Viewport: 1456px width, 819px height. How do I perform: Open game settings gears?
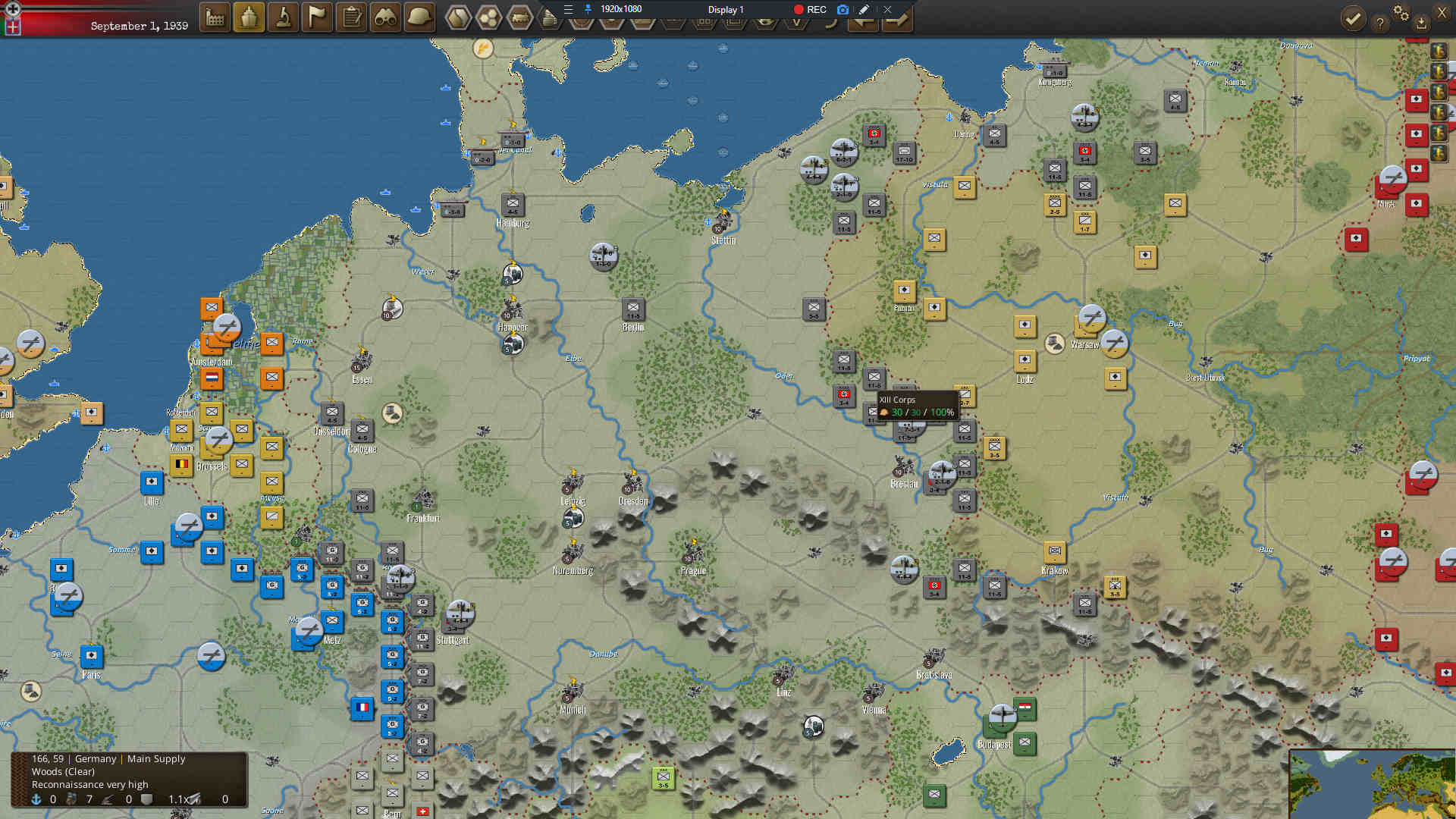[x=1401, y=14]
